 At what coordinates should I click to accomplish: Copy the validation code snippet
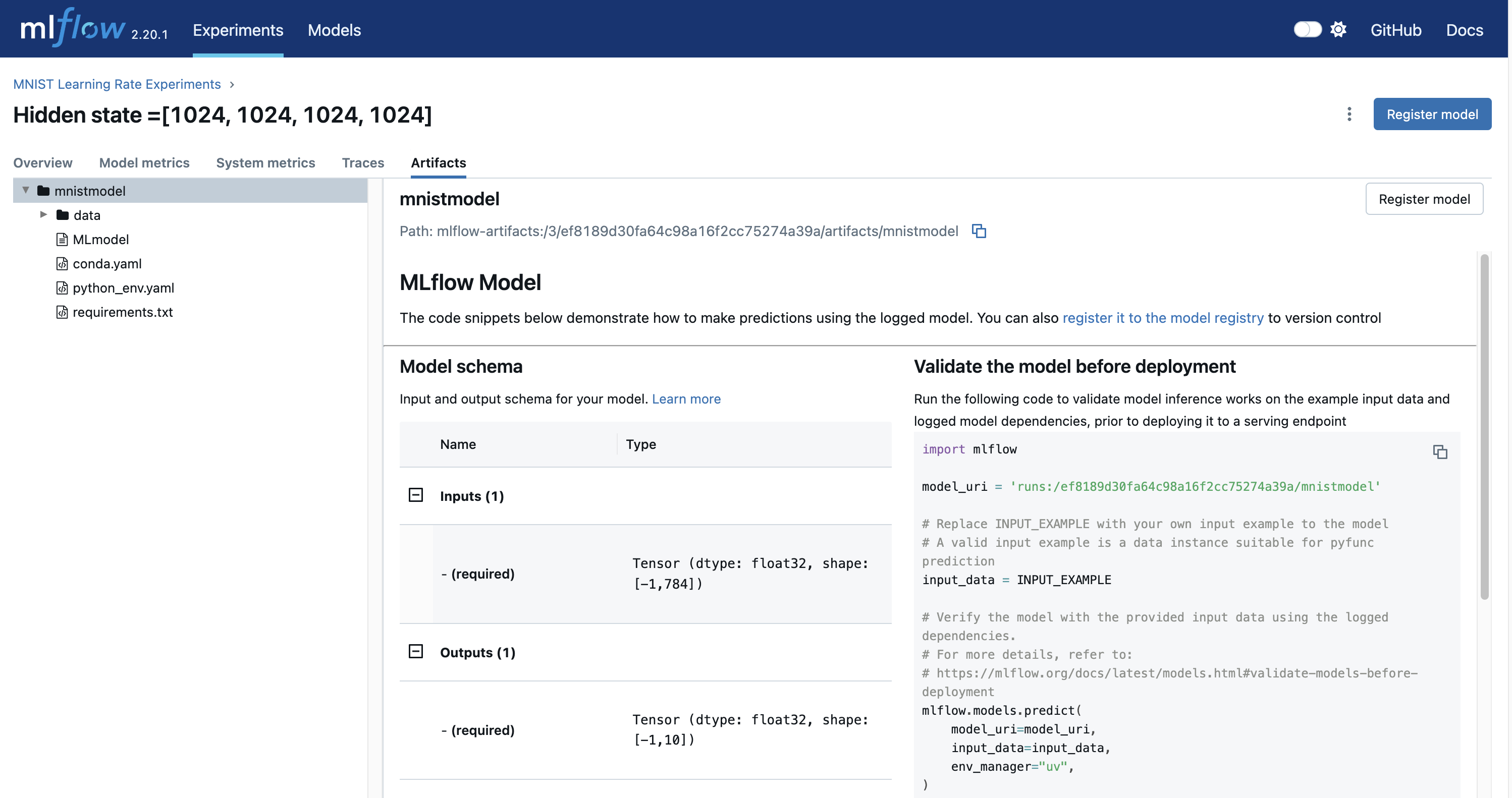coord(1441,452)
